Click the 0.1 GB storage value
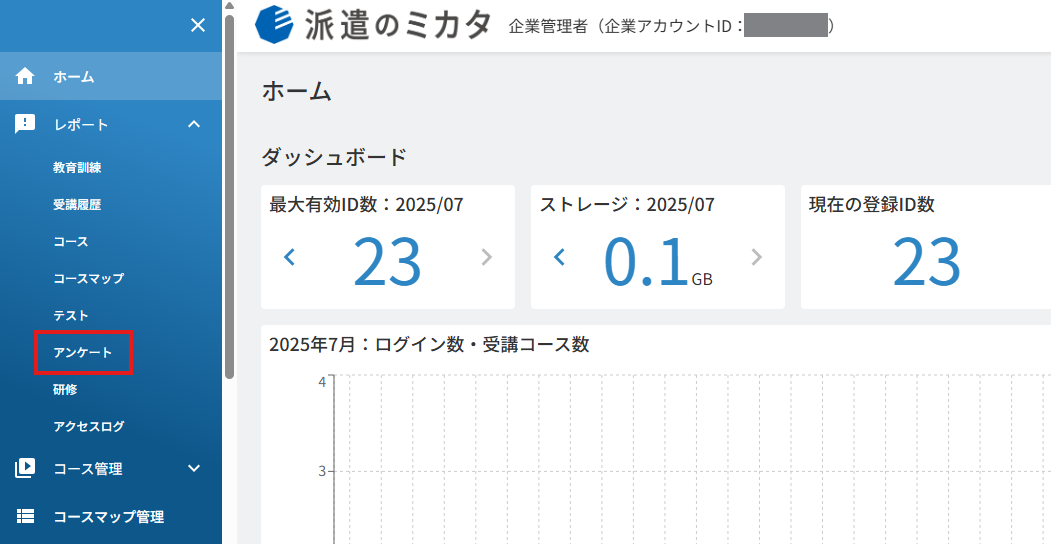The height and width of the screenshot is (544, 1051). pos(658,263)
